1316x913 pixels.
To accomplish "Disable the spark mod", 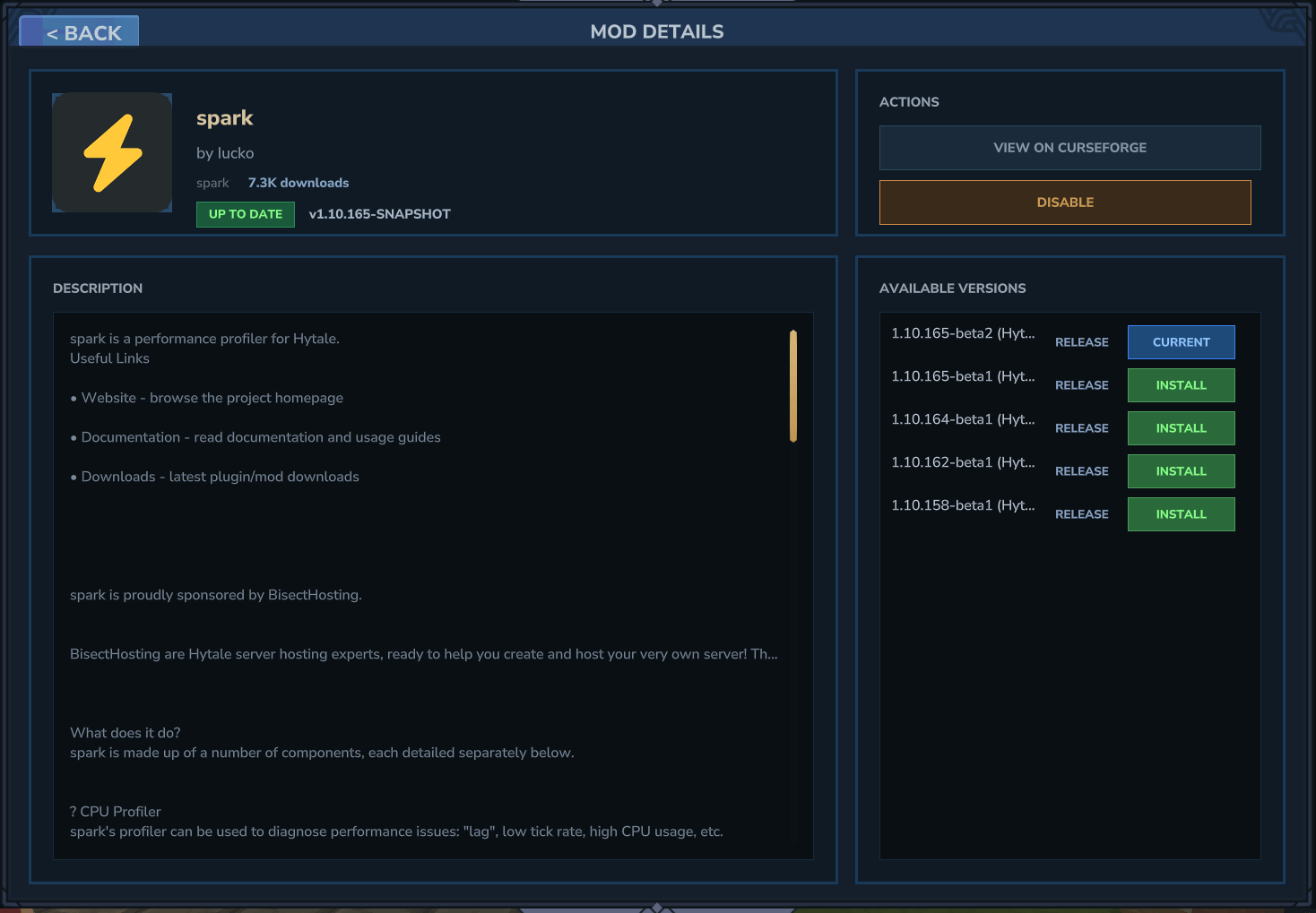I will click(1064, 202).
